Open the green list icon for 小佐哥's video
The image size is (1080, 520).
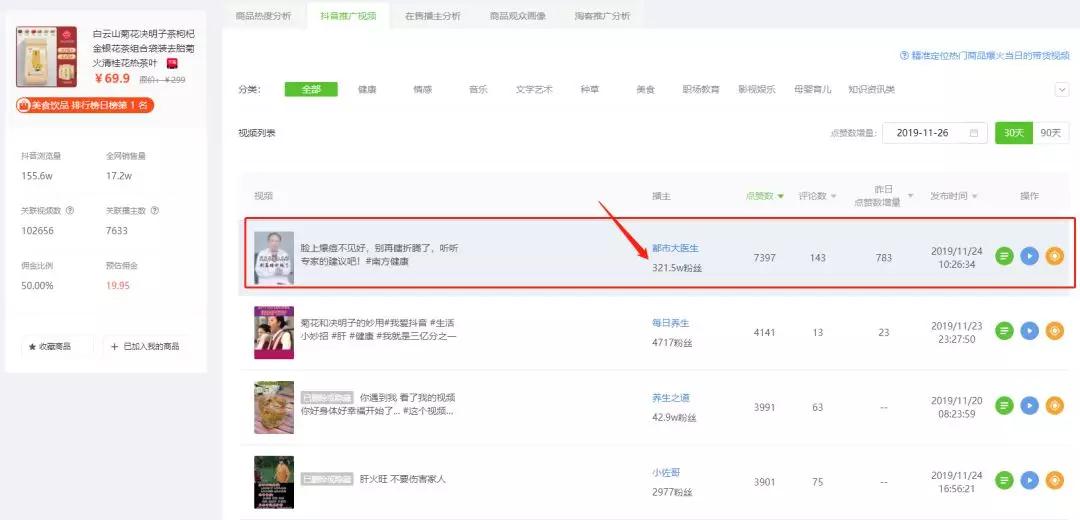[x=1005, y=481]
